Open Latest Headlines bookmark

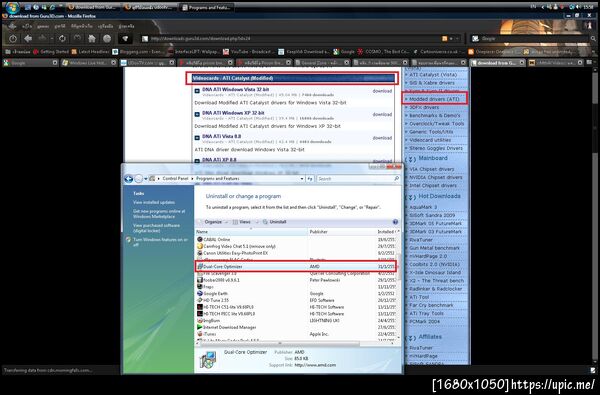(90, 52)
